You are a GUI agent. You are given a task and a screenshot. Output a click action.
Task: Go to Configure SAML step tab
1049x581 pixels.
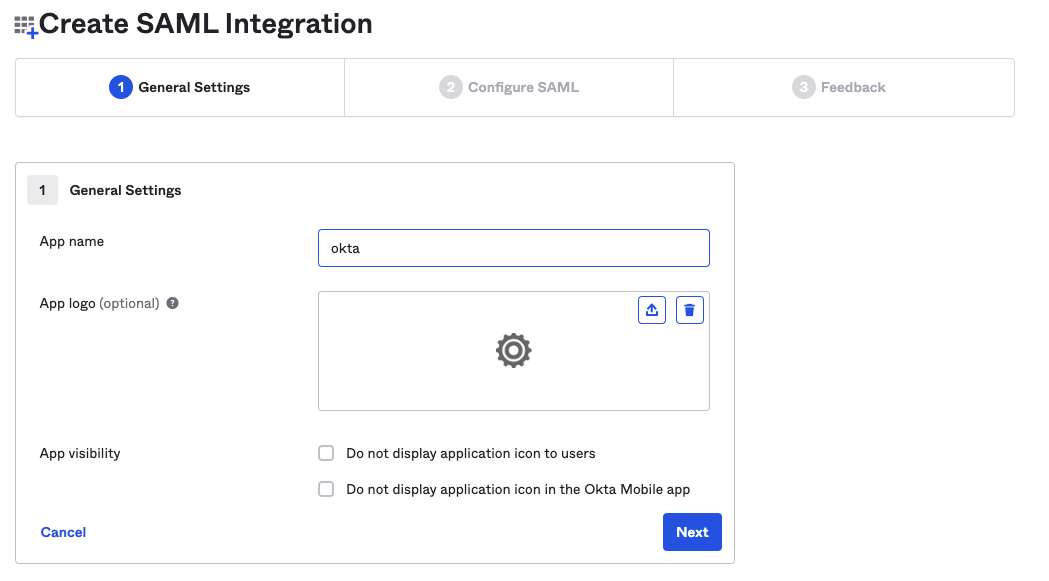point(509,88)
